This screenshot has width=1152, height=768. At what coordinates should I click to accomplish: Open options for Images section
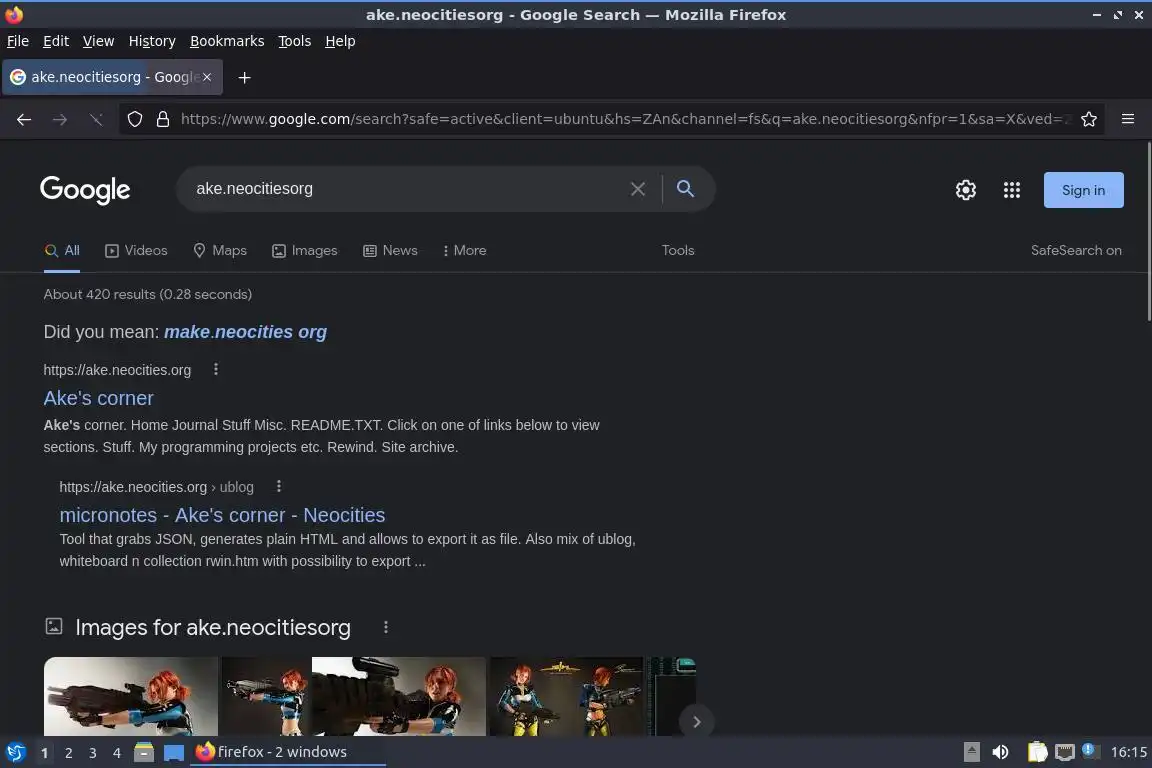(386, 627)
